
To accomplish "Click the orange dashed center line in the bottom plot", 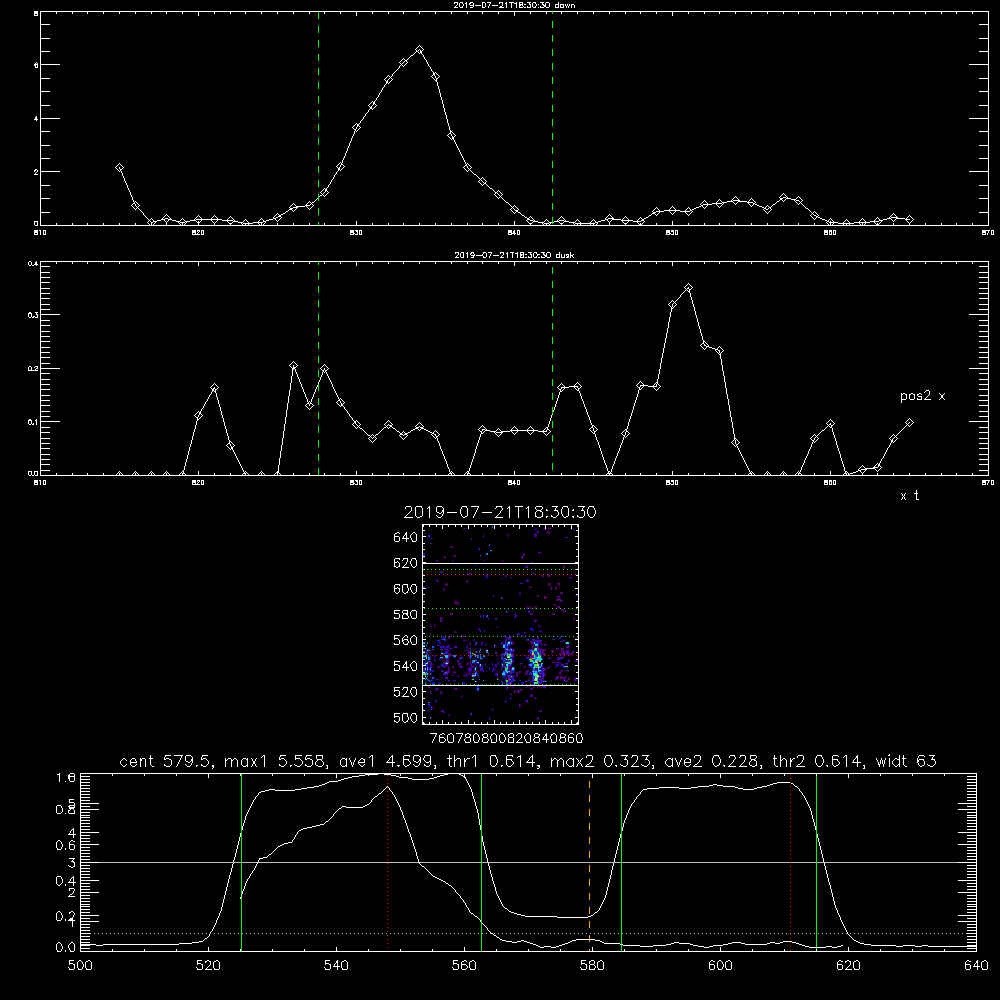I will click(589, 861).
